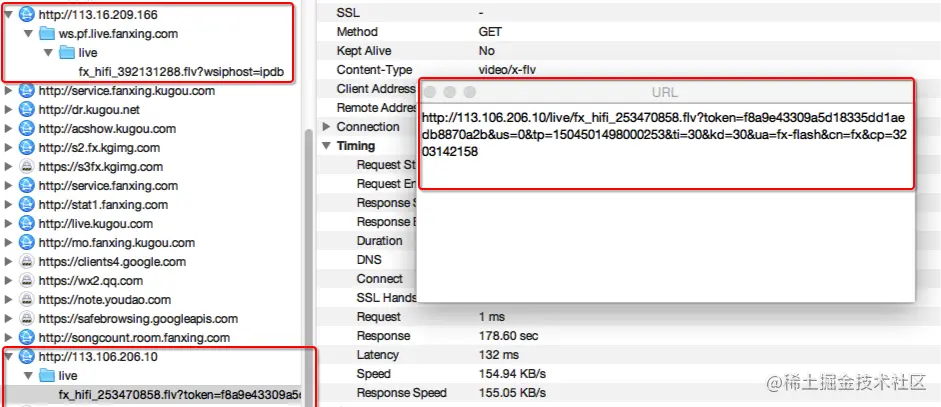
Task: Expand the https://s3fx.kgimg.com host
Action: click(8, 167)
